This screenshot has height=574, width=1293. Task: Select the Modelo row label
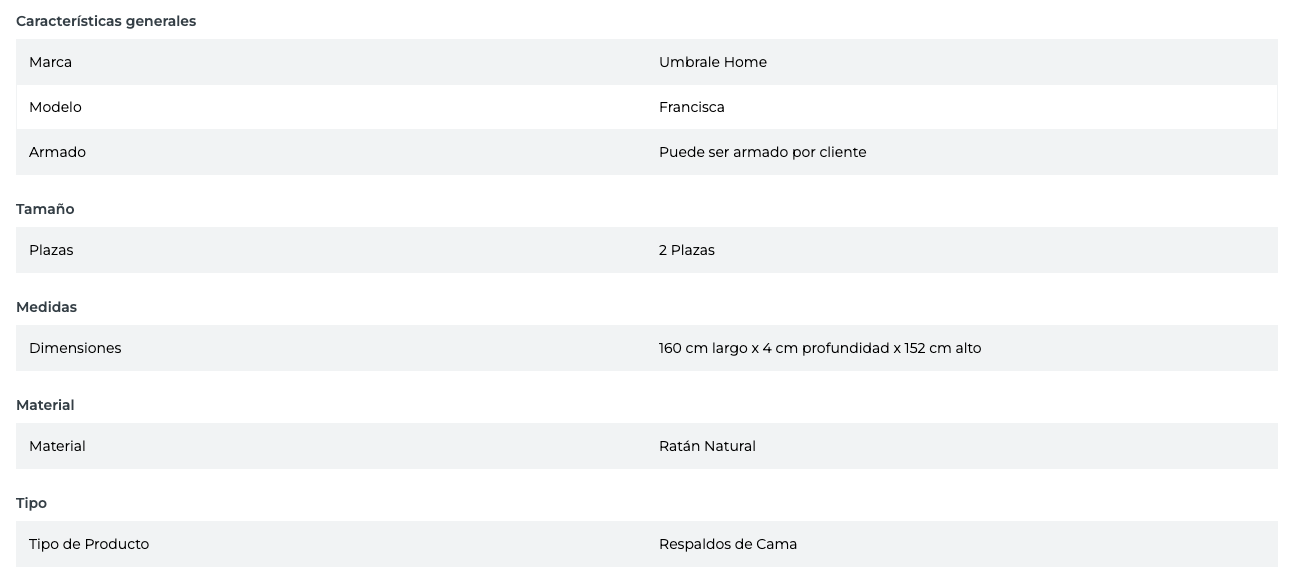pyautogui.click(x=55, y=107)
